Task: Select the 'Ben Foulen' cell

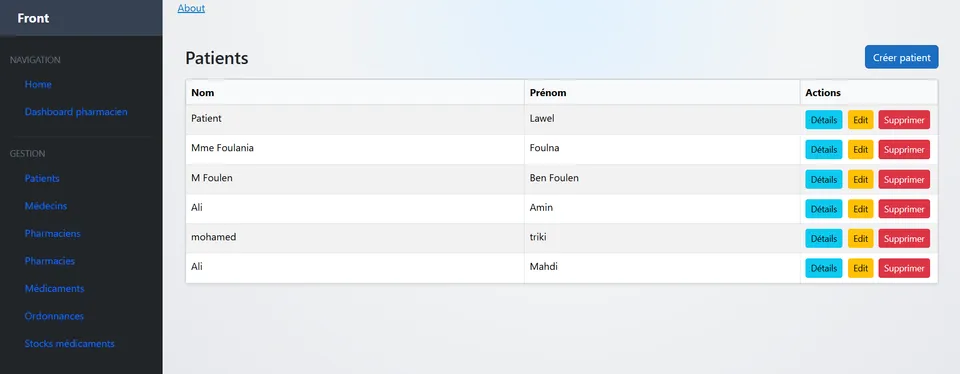Action: click(662, 179)
